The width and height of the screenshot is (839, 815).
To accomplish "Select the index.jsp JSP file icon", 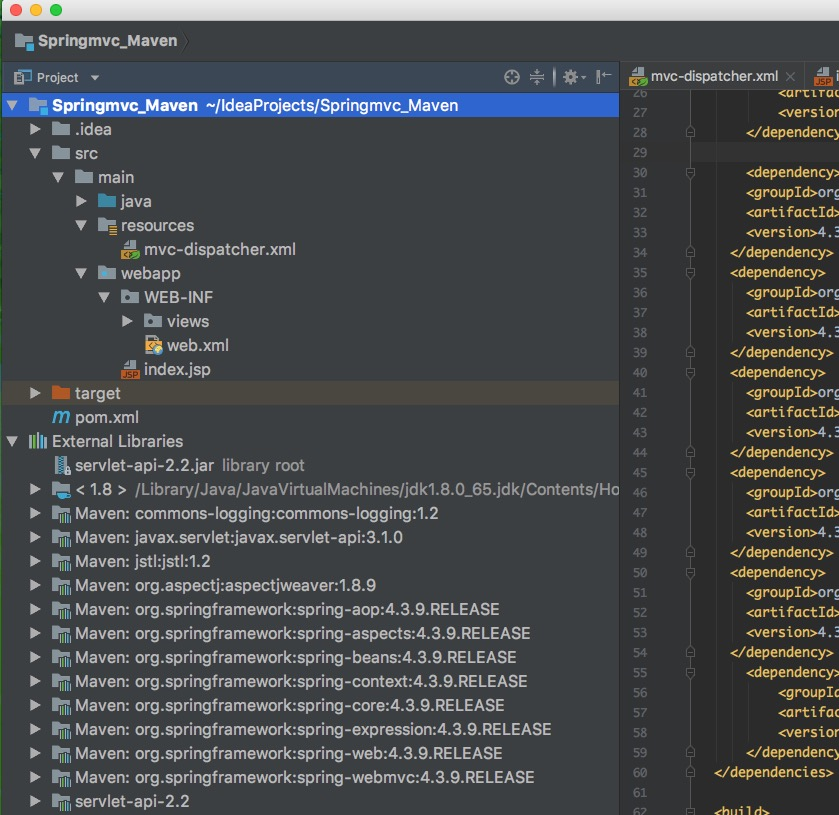I will 131,369.
